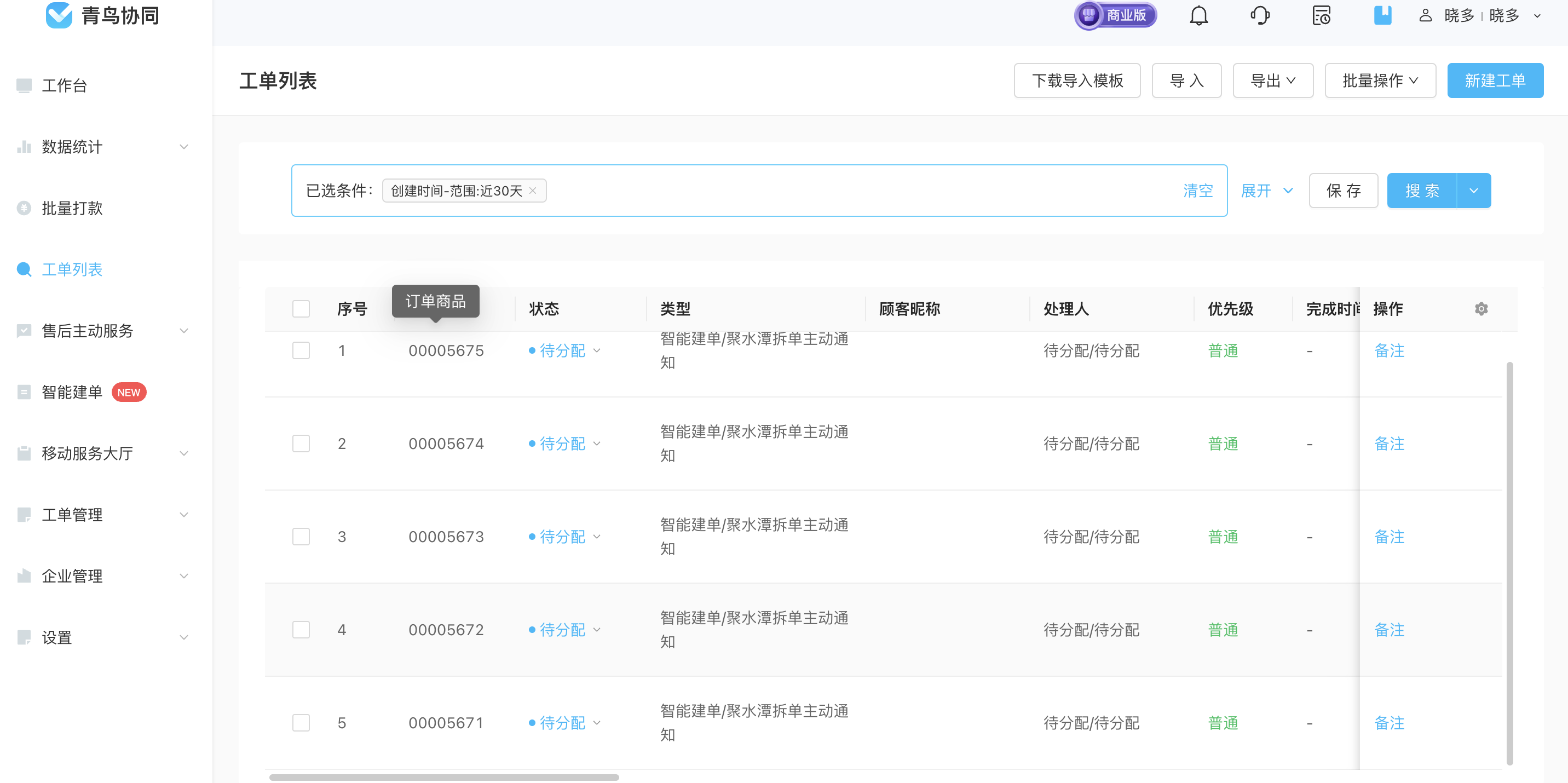Screen dimensions: 1568x783
Task: Open table column settings gear
Action: click(1481, 309)
